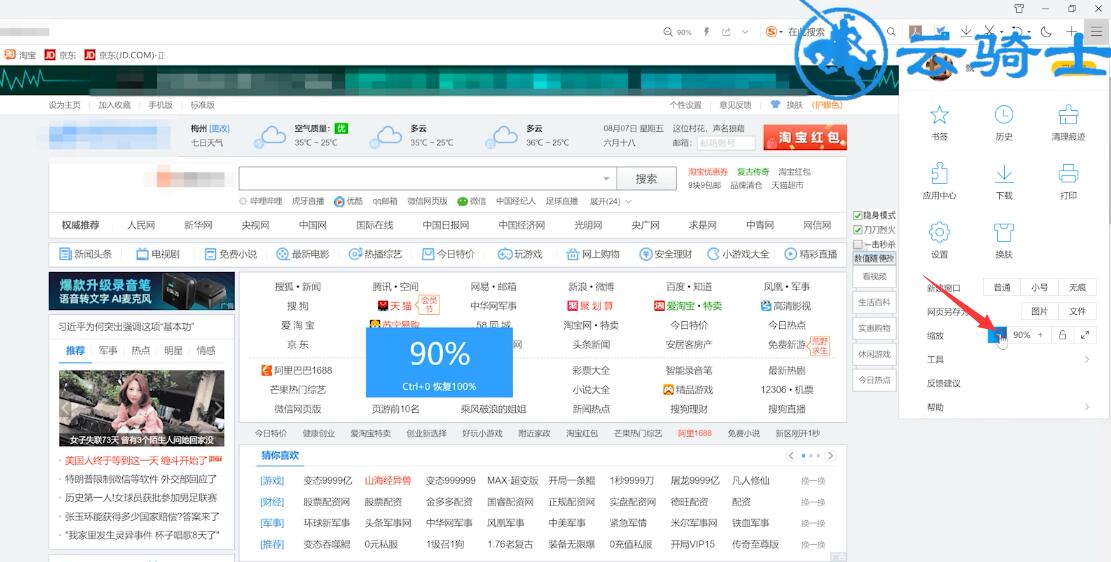Save page as 图片 image
Viewport: 1111px width, 562px height.
click(1039, 311)
